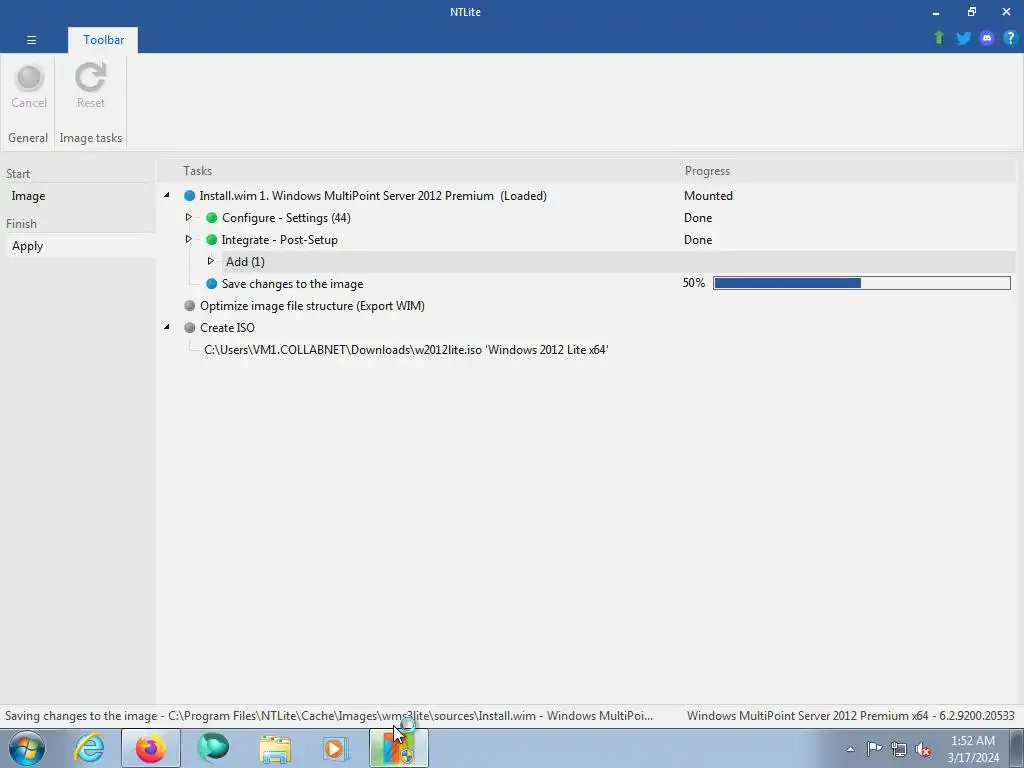This screenshot has width=1024, height=768.
Task: Minimize the NTLite window
Action: point(936,12)
